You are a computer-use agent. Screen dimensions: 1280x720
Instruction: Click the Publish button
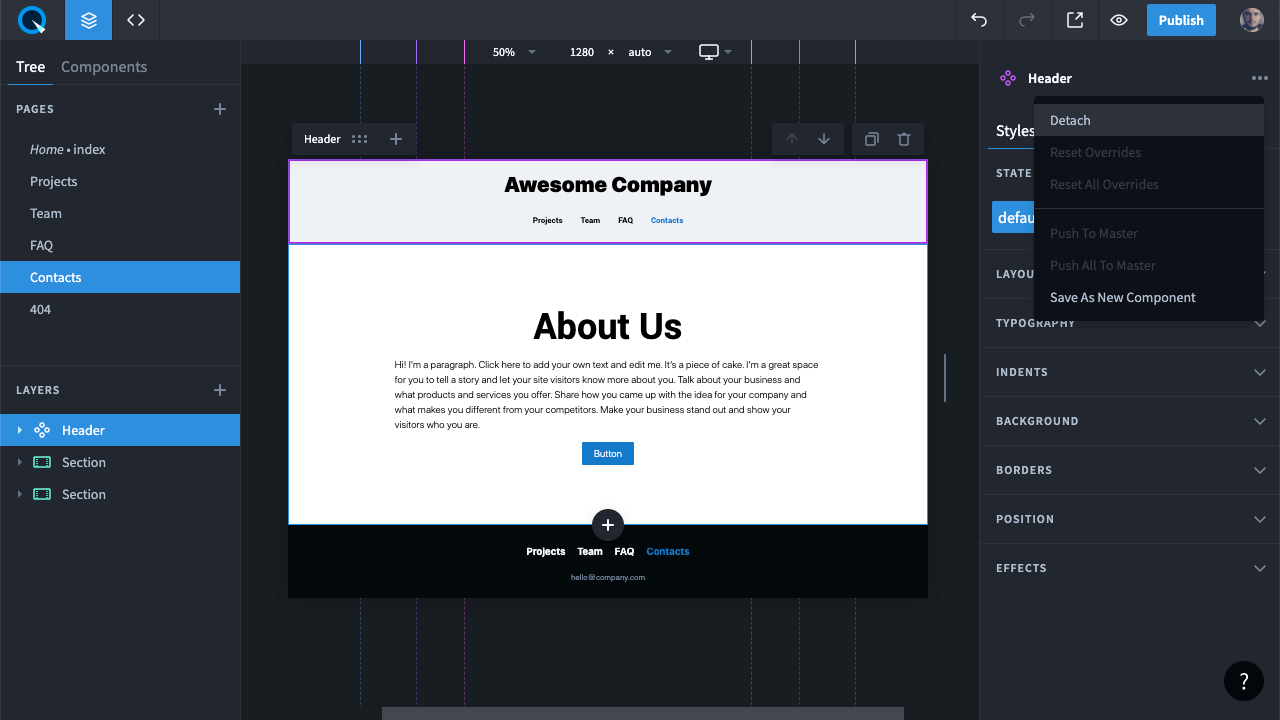tap(1181, 20)
